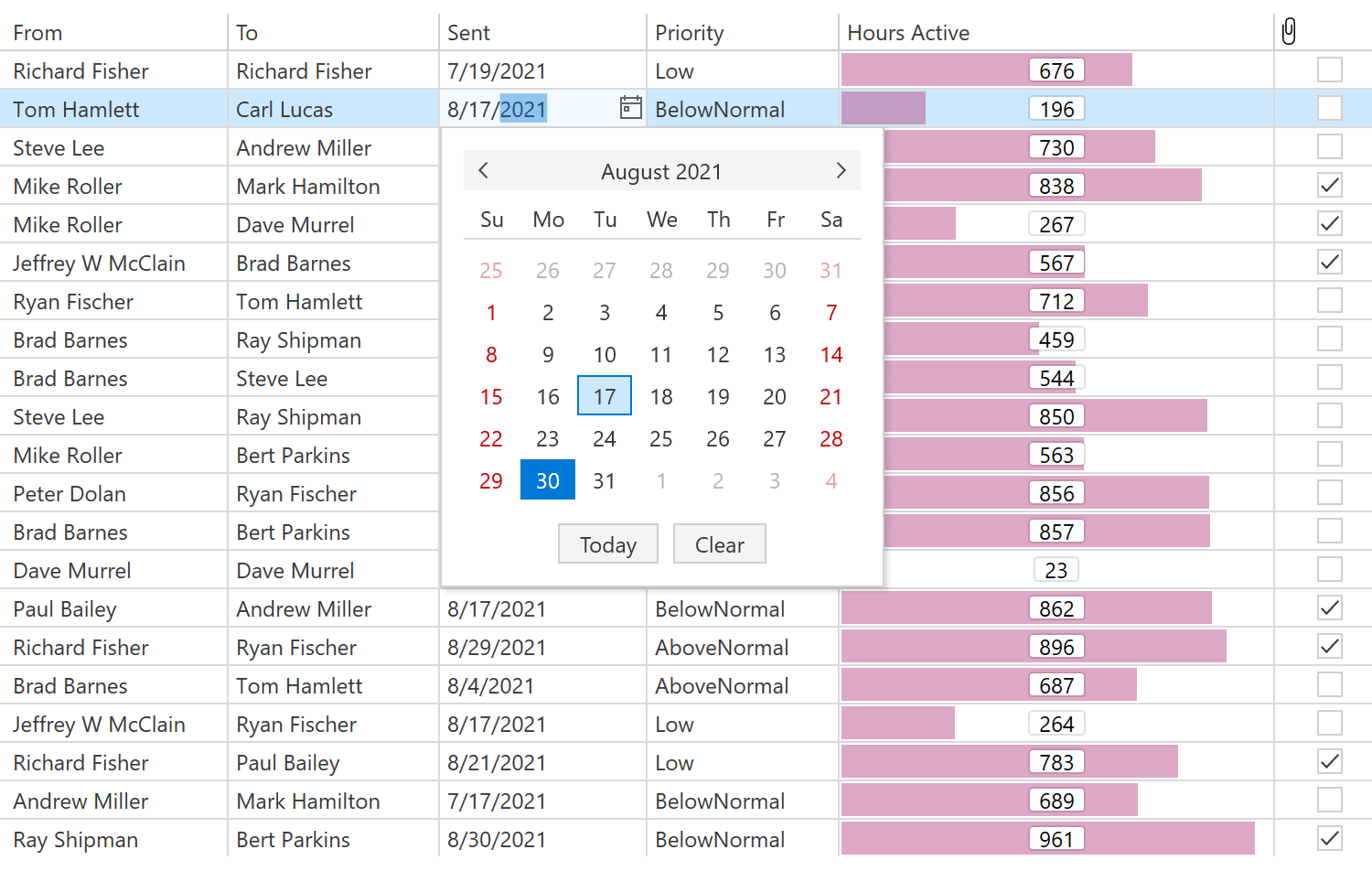Toggle attachment checkbox for Richard Fisher's 676-hour row

[1329, 70]
